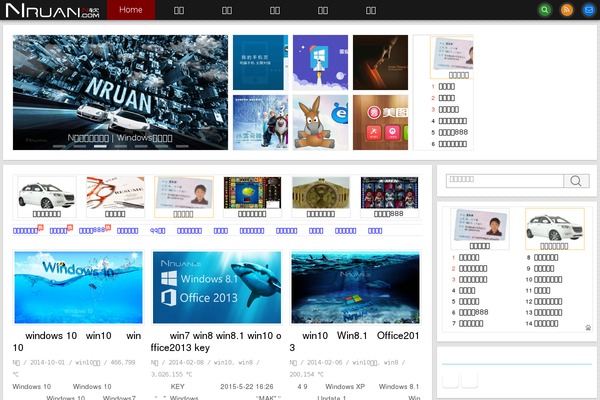Open the X-MEN ad thumbnail

click(389, 193)
